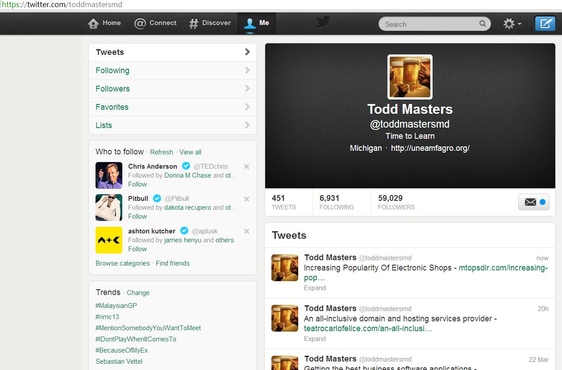
Task: Open the settings gear dropdown
Action: pos(512,24)
